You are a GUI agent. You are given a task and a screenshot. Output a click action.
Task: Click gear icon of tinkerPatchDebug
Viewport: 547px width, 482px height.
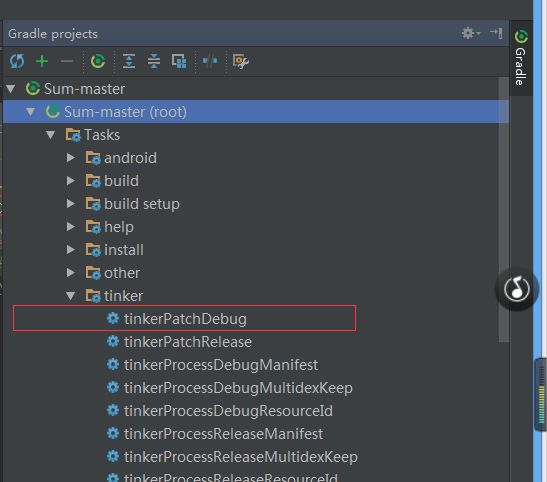113,318
